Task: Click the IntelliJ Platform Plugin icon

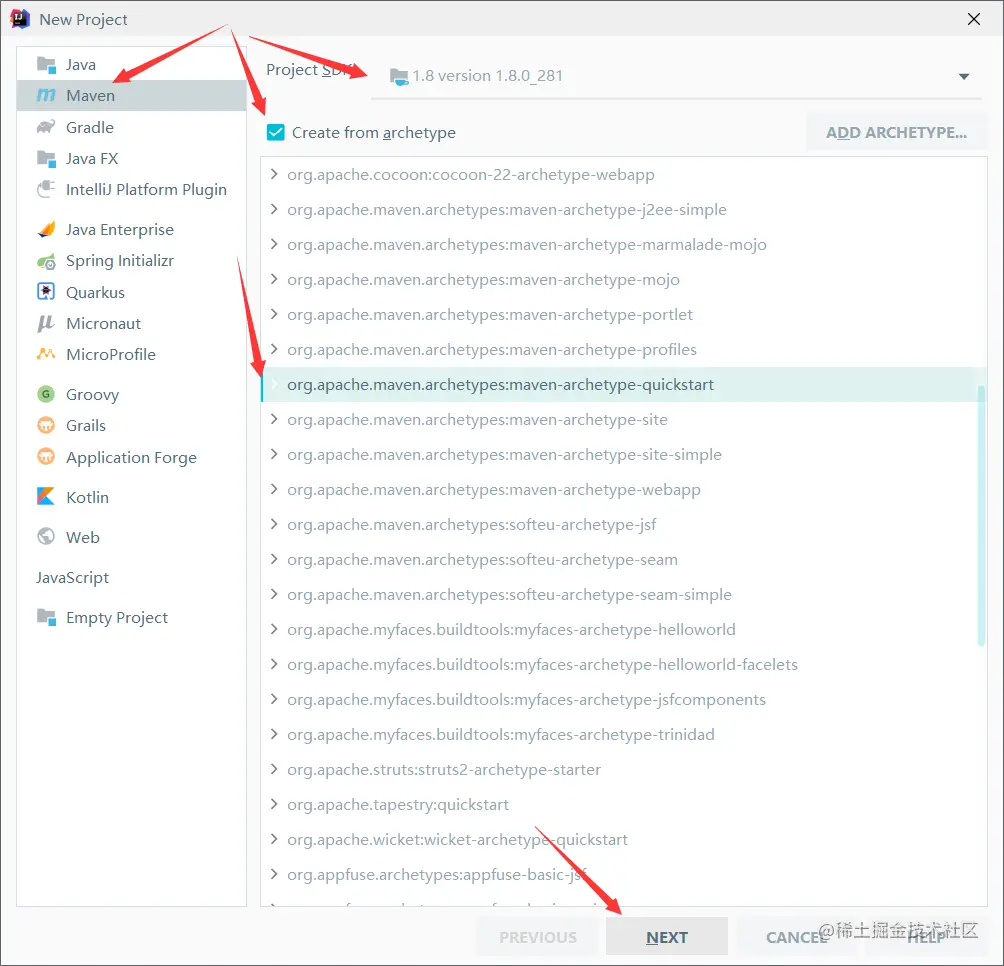Action: coord(46,189)
